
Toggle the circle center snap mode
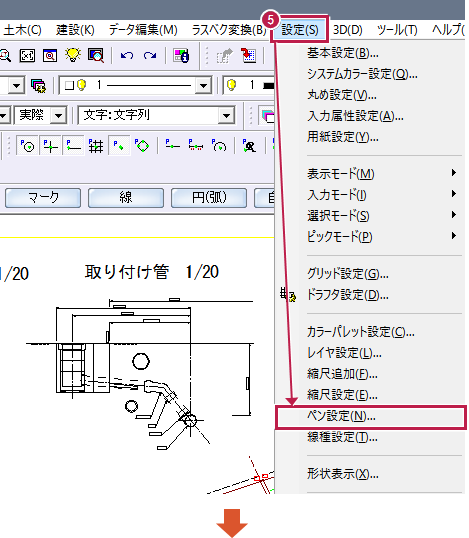click(x=27, y=146)
